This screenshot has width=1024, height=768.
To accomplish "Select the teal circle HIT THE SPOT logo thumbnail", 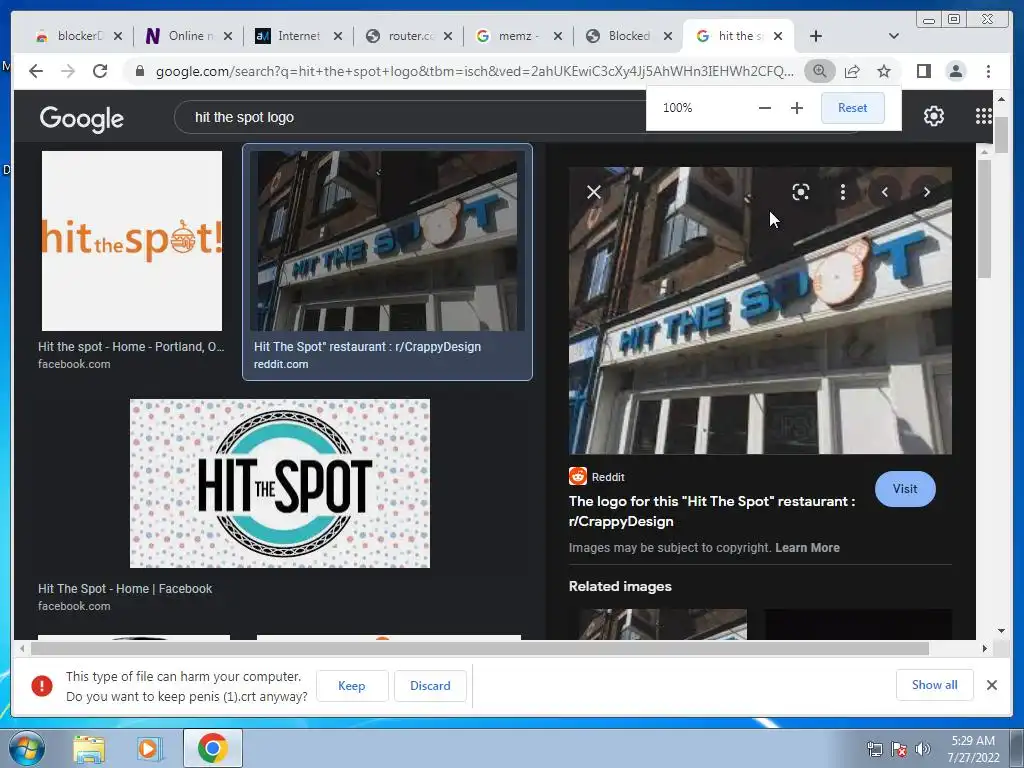I will click(x=280, y=483).
